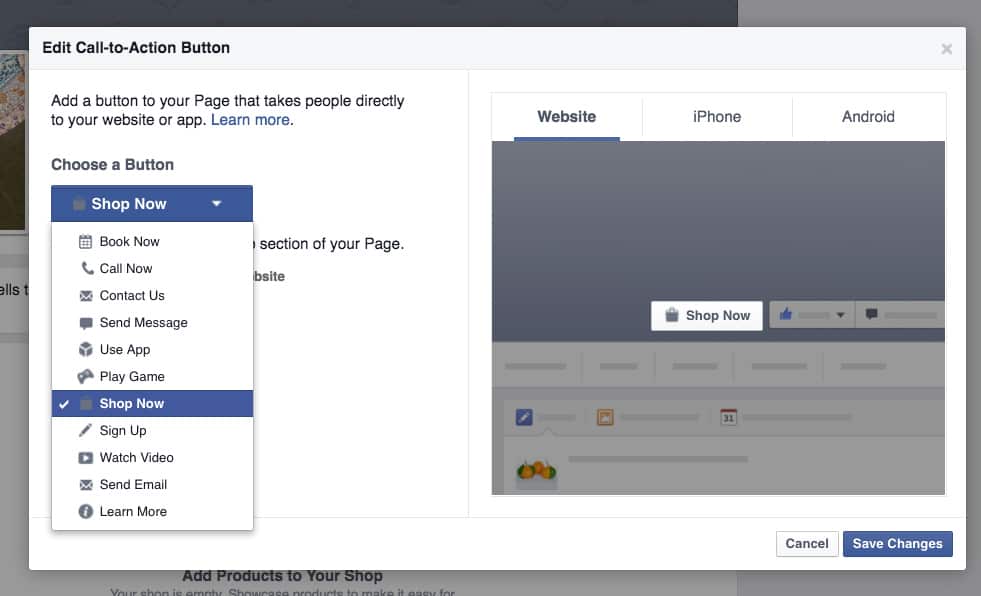Collapse the Shop Now button dropdown

152,204
